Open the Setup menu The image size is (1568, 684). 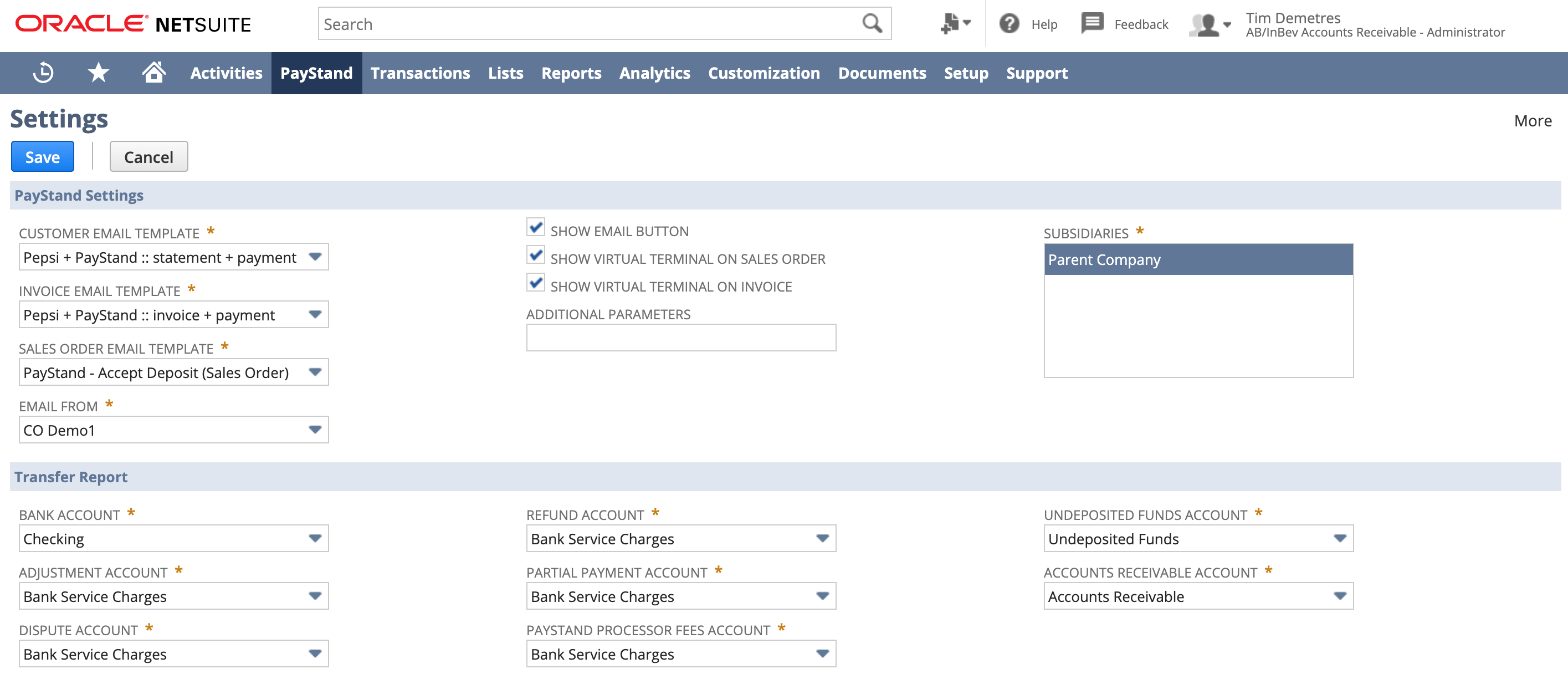click(x=966, y=73)
